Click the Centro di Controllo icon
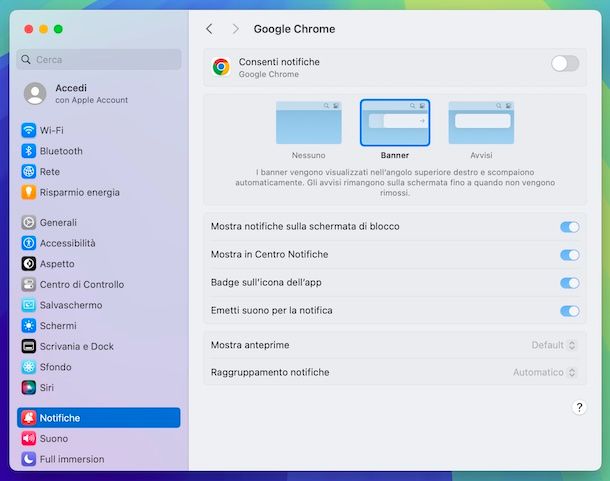The width and height of the screenshot is (610, 481). pos(29,284)
